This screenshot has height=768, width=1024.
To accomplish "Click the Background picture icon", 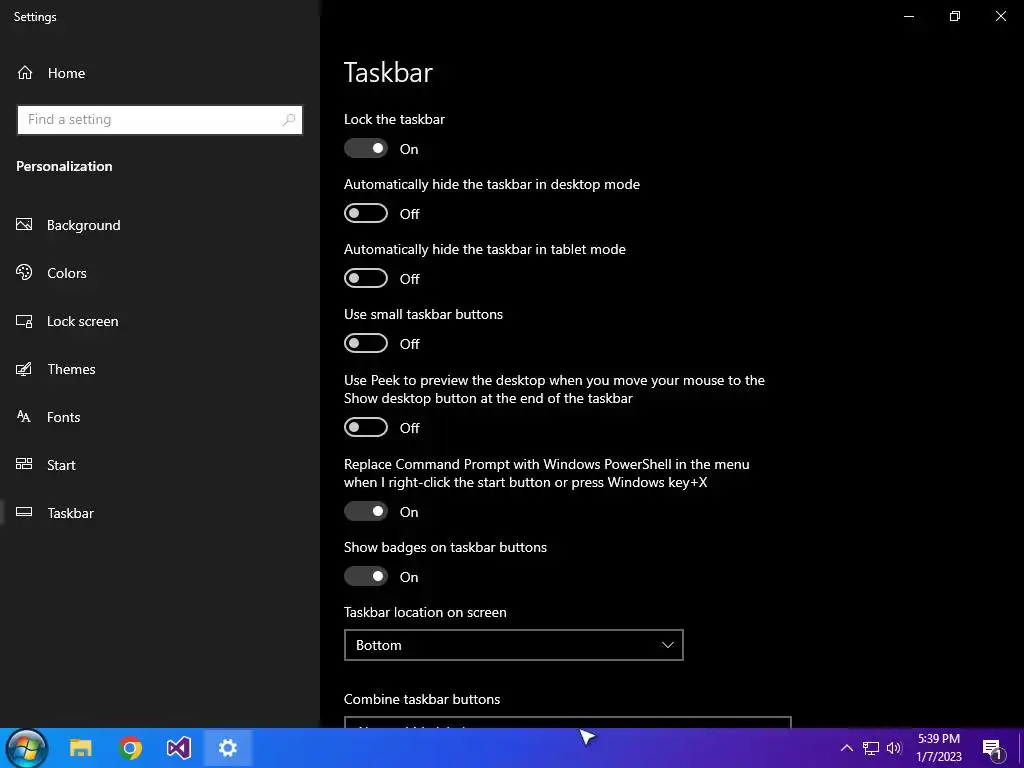I will pyautogui.click(x=24, y=225).
